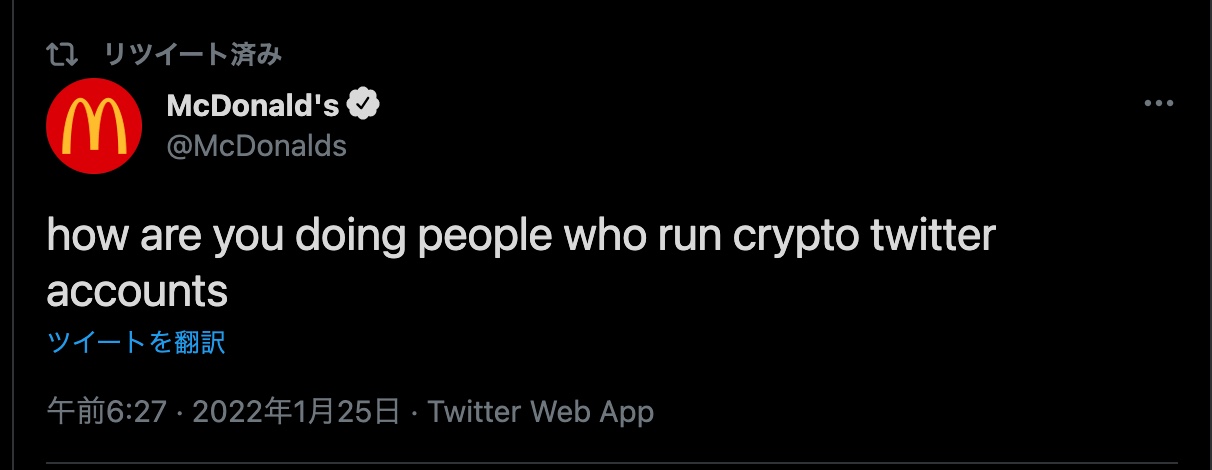Click the verified checkmark badge
The width and height of the screenshot is (1212, 470).
[363, 104]
